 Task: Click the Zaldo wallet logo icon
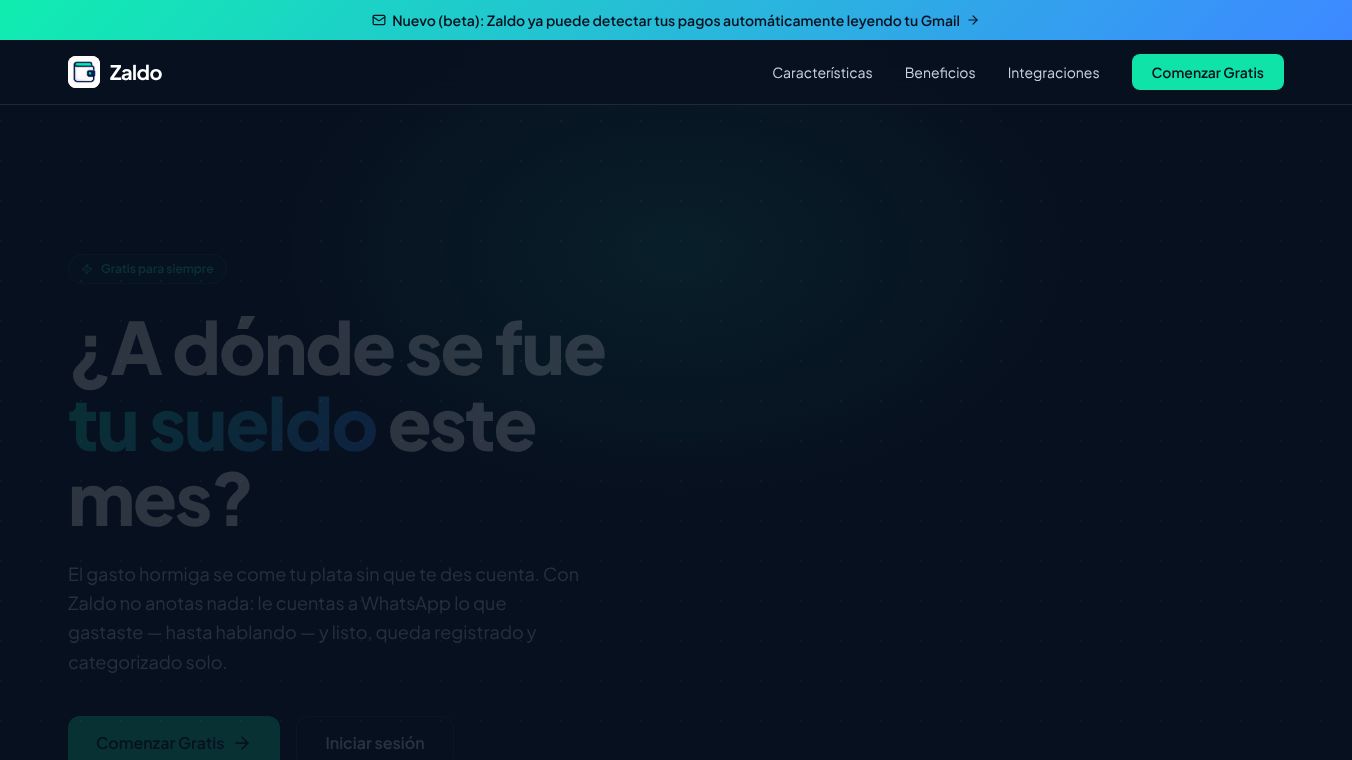pyautogui.click(x=84, y=72)
